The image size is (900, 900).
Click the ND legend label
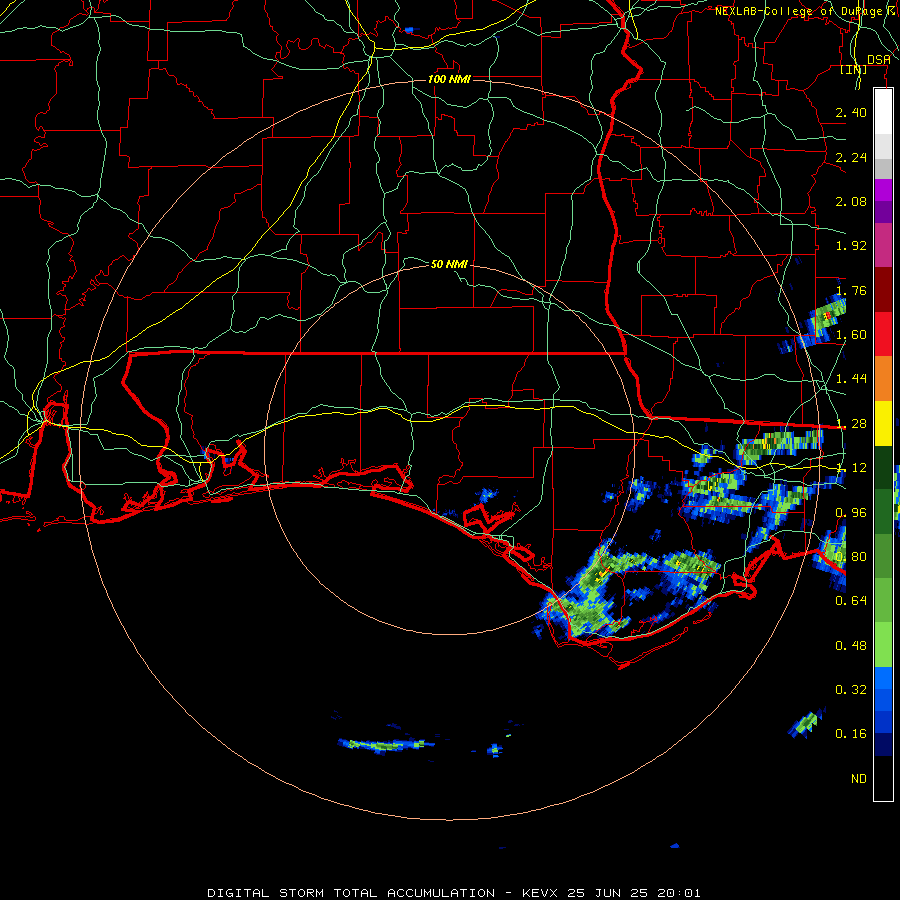coord(859,779)
